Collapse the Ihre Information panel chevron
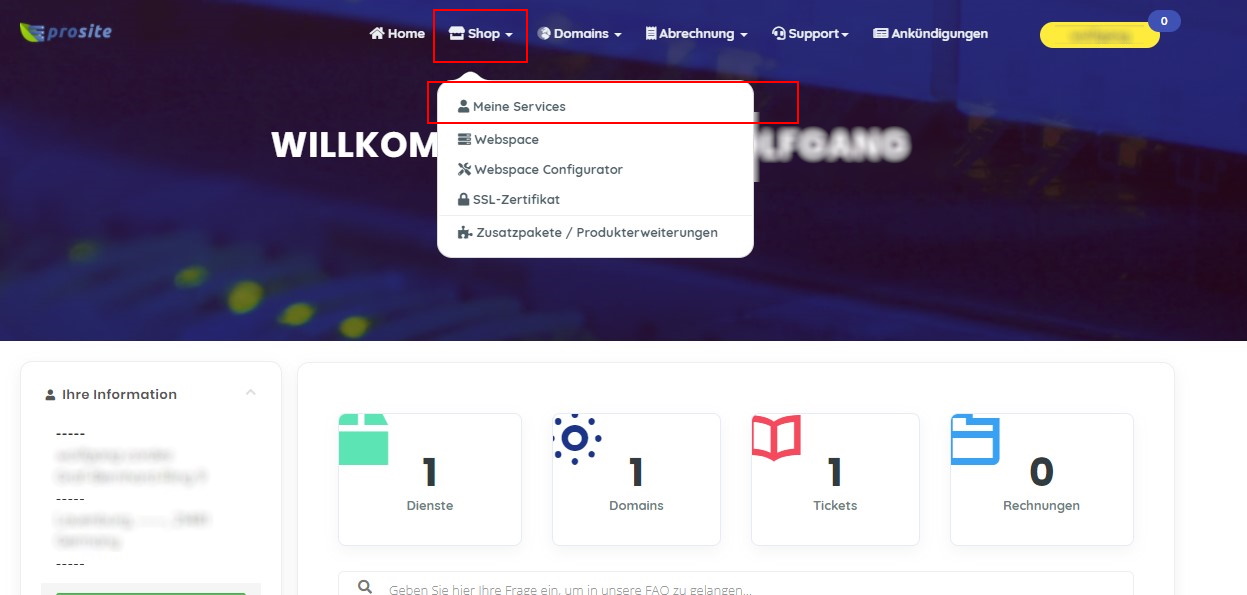Viewport: 1247px width, 595px height. click(x=251, y=392)
